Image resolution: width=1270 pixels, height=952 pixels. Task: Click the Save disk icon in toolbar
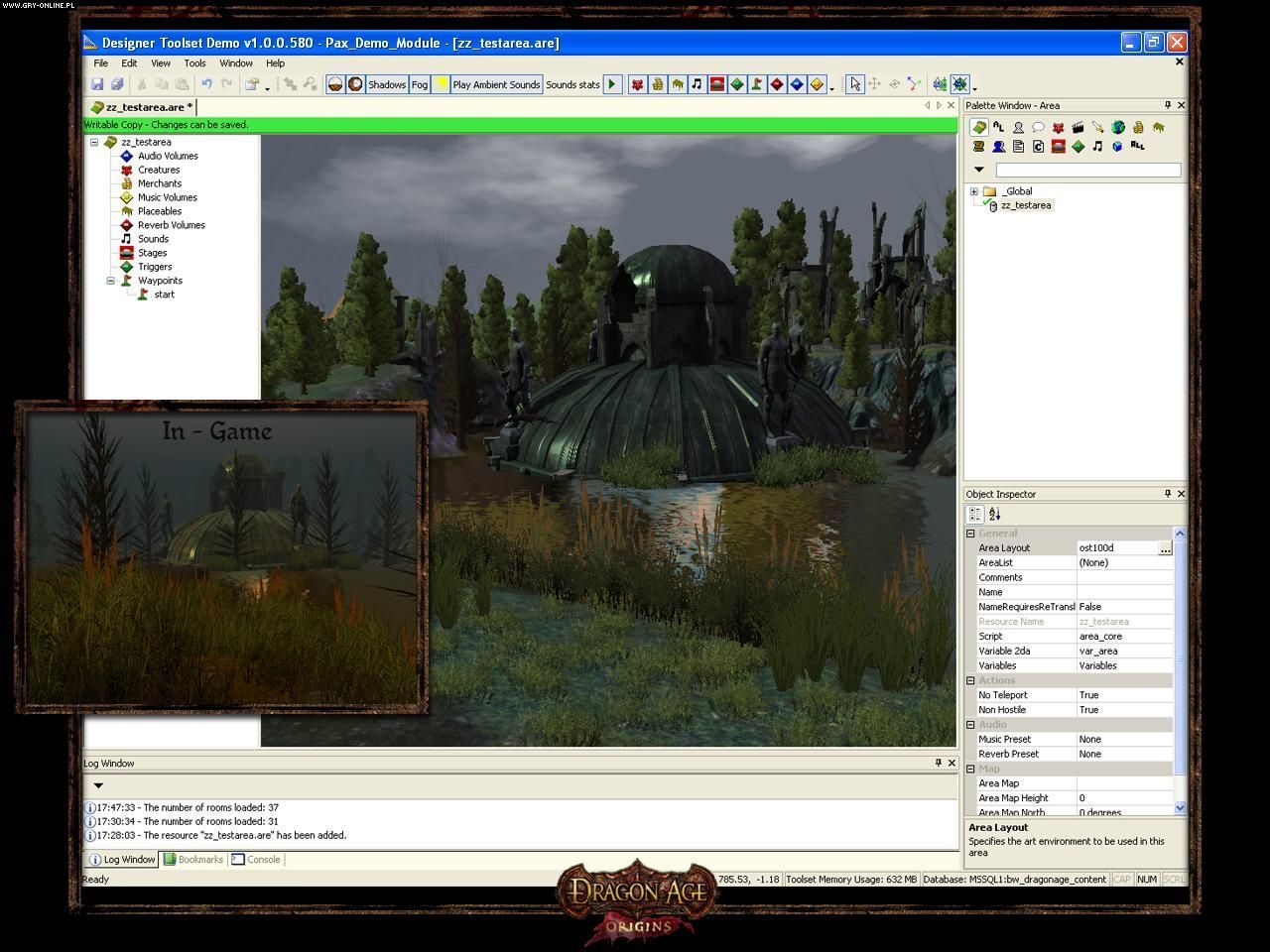[97, 85]
